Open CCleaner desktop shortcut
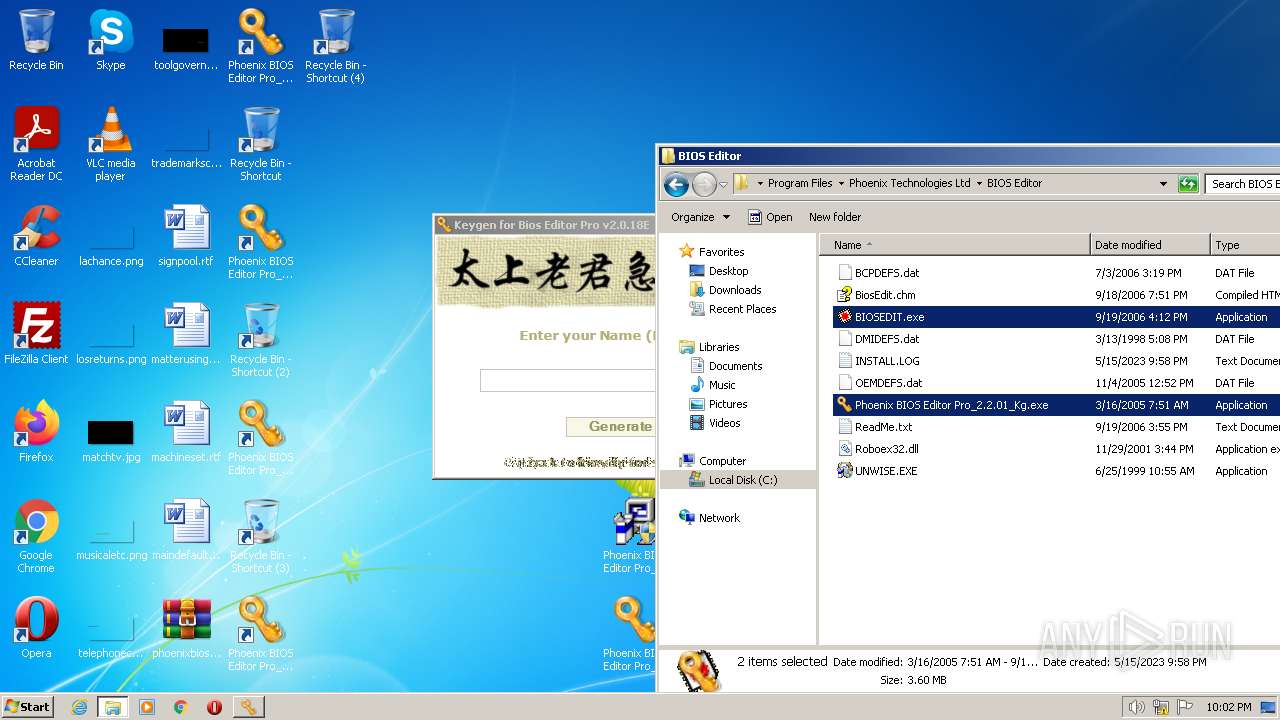Viewport: 1280px width, 720px height. coord(36,236)
